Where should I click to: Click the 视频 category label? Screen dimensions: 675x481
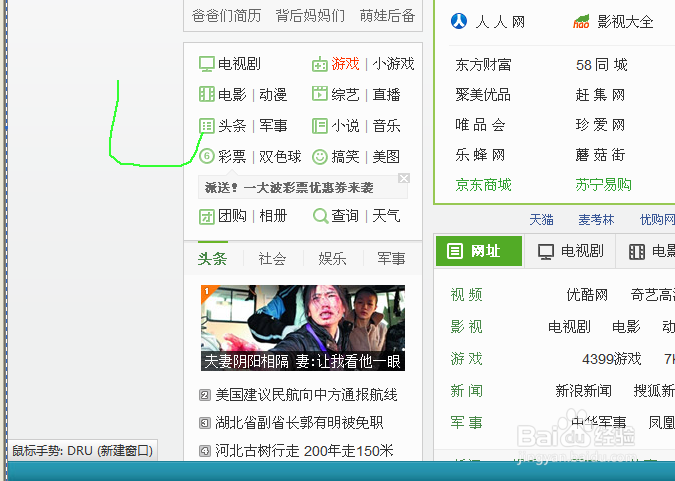pos(467,295)
